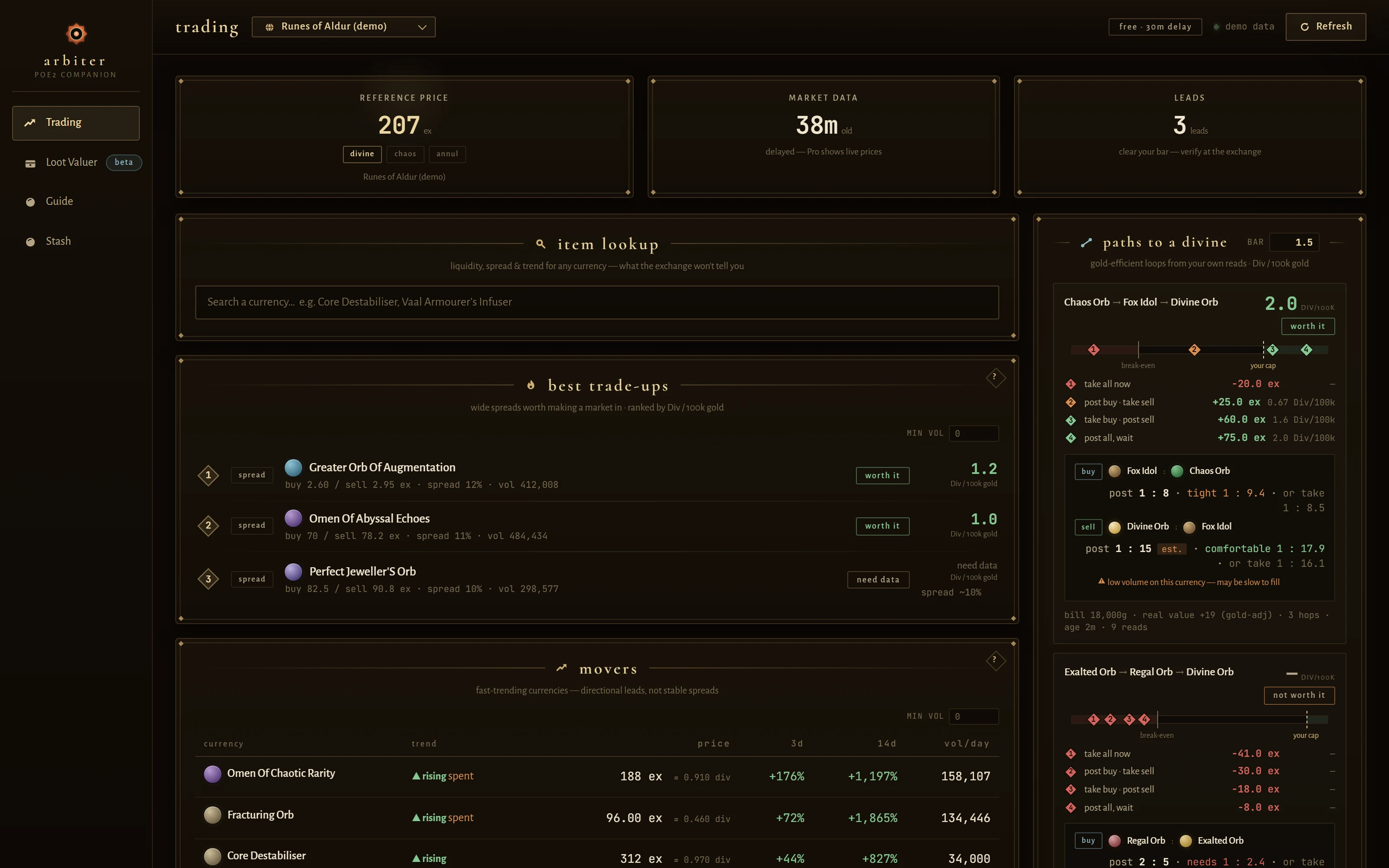Click the Fox Idol icon in buy row
The image size is (1389, 868).
(1115, 471)
